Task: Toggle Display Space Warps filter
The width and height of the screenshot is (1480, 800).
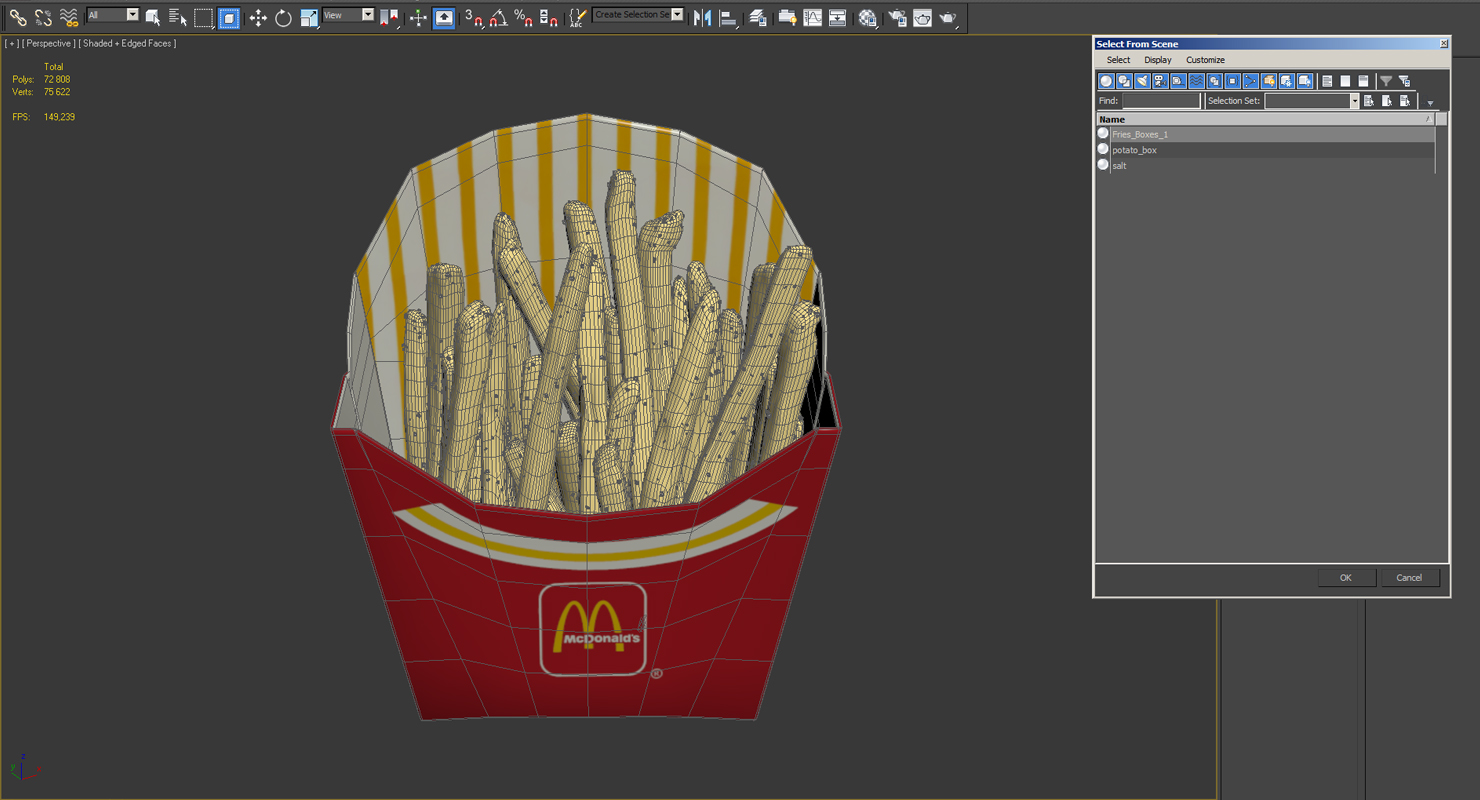Action: pos(1196,81)
